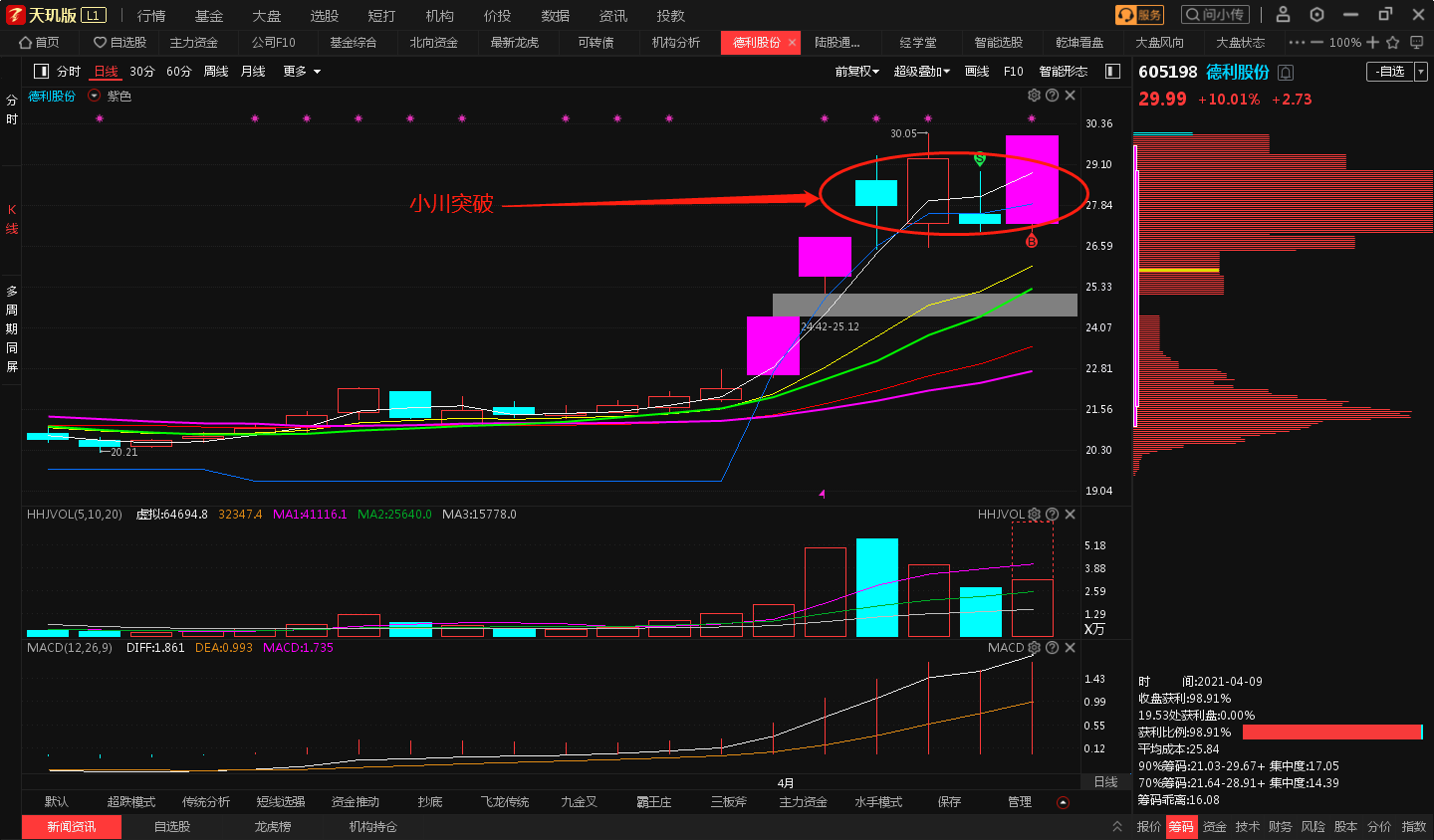Switch sidebar to 多周期同屏 view
This screenshot has height=840, width=1434.
[11, 328]
